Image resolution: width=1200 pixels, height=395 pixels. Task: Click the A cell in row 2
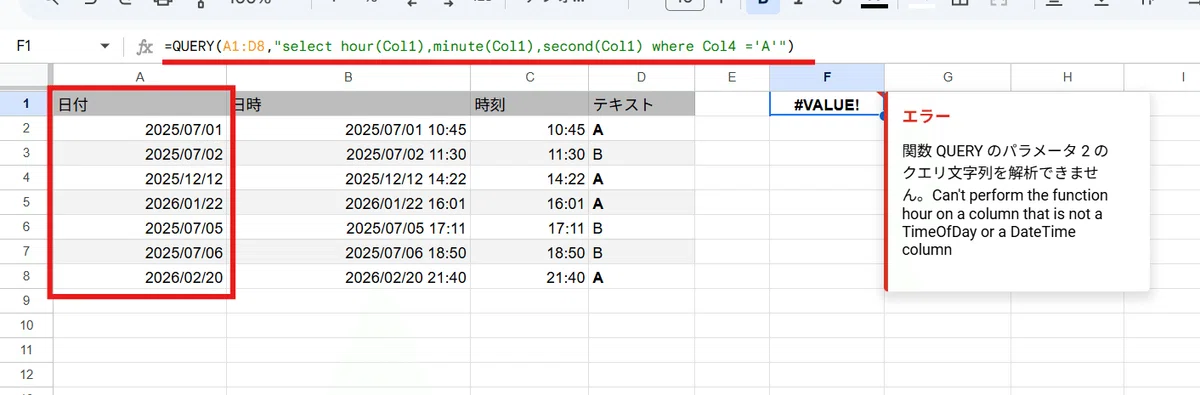click(641, 128)
